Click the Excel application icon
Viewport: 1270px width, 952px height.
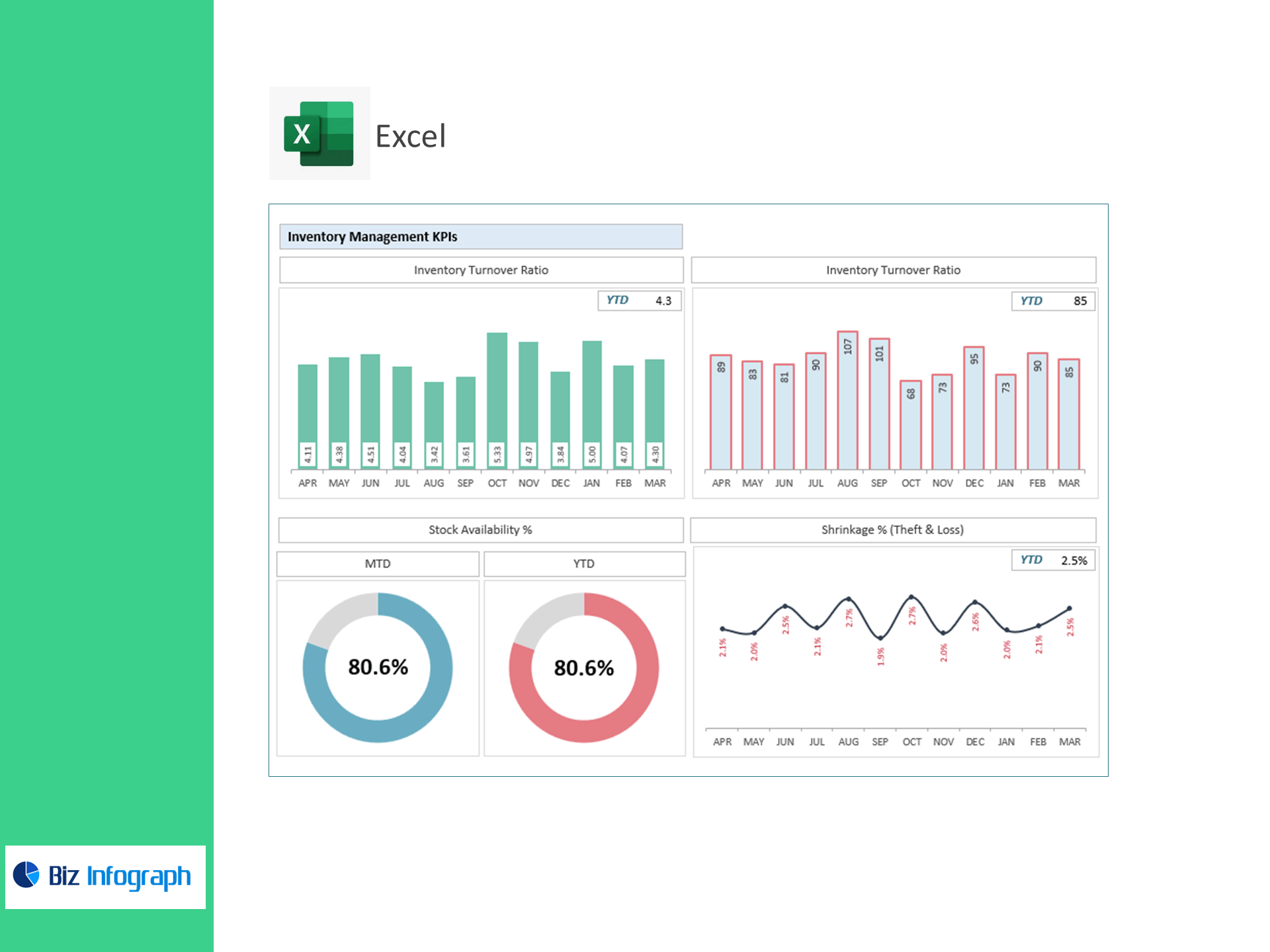coord(319,134)
